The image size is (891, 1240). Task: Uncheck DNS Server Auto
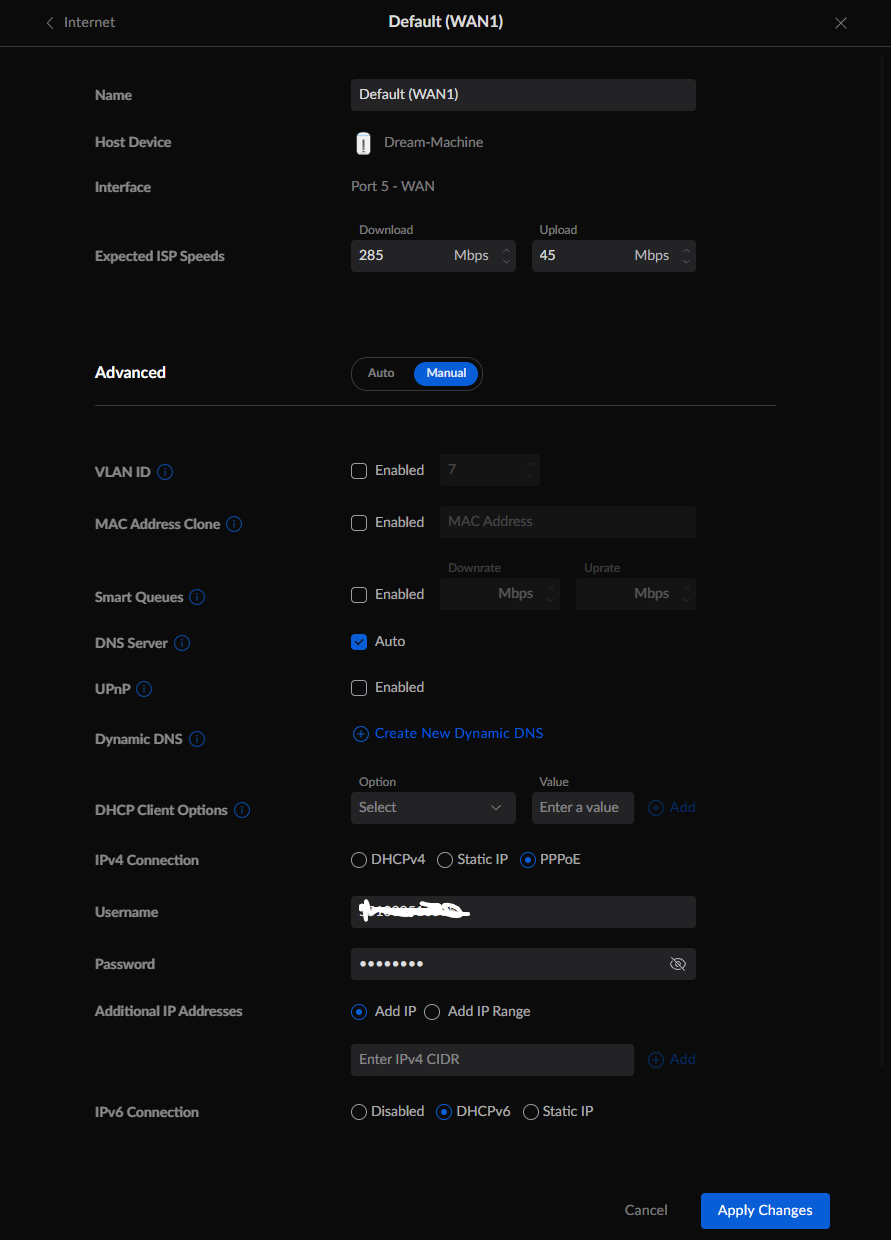(359, 642)
